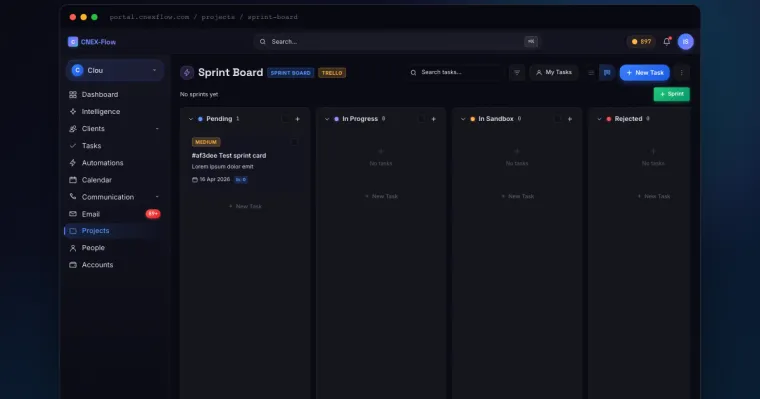Collapse the Pending column chevron
760x399 pixels.
tap(191, 119)
